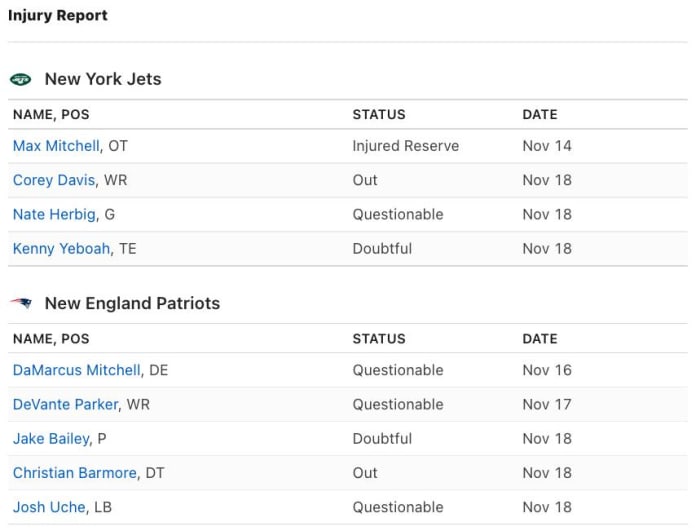Open the Corey Davis player link
700x531 pixels.
54,180
